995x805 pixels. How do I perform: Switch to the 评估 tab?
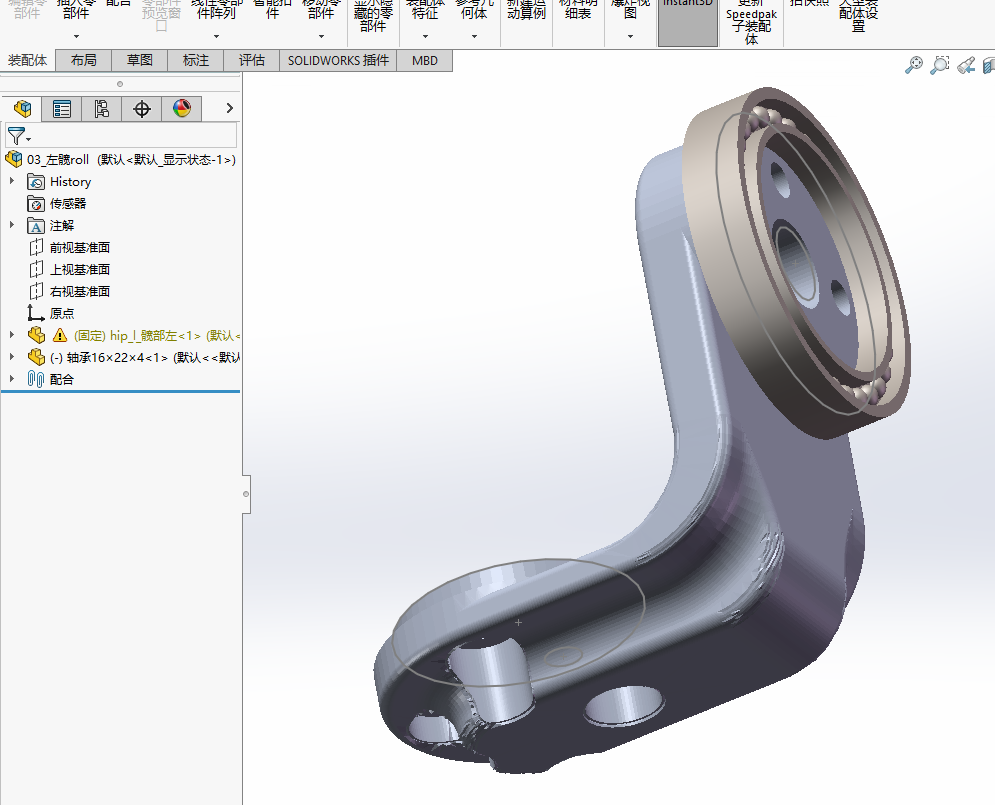tap(251, 60)
